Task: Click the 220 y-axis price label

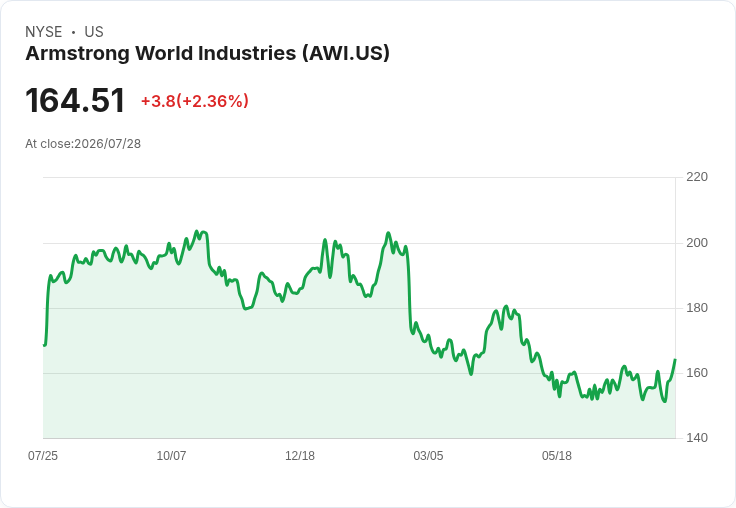Action: tap(697, 177)
